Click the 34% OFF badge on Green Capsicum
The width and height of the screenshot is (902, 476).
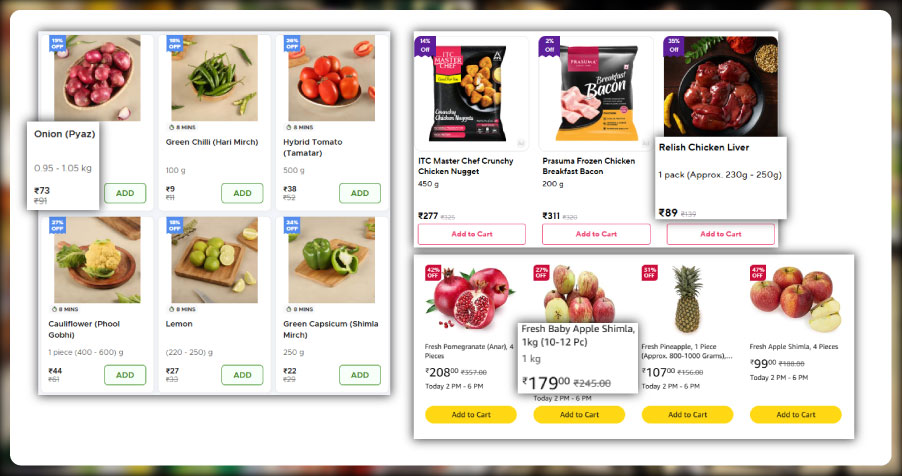pos(292,225)
